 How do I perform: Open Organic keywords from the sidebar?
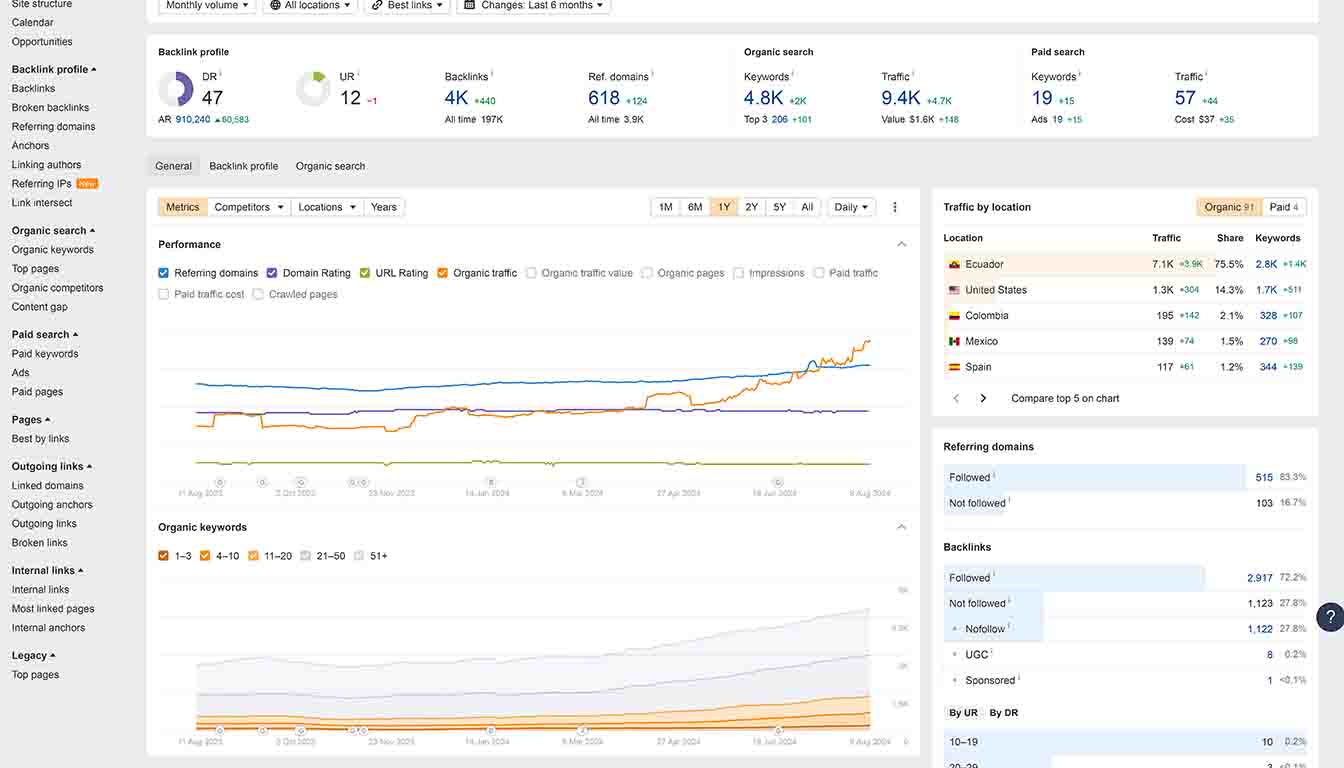pyautogui.click(x=52, y=249)
